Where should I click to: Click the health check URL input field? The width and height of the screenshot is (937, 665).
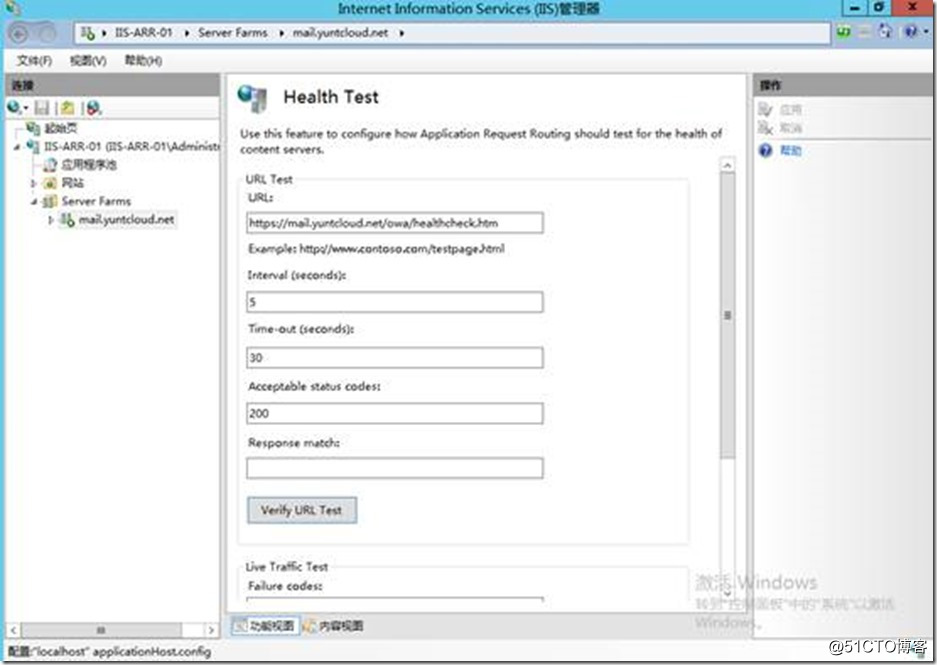tap(394, 223)
